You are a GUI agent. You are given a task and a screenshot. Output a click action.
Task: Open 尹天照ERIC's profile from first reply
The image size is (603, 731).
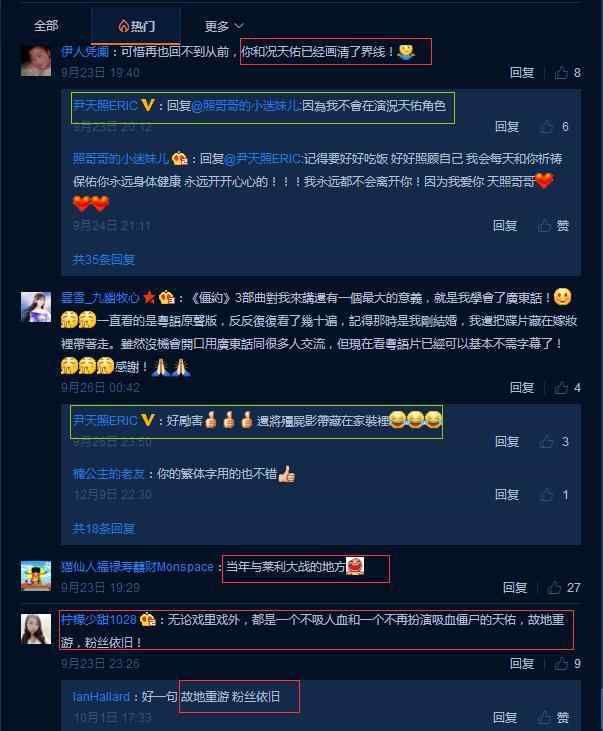point(105,106)
